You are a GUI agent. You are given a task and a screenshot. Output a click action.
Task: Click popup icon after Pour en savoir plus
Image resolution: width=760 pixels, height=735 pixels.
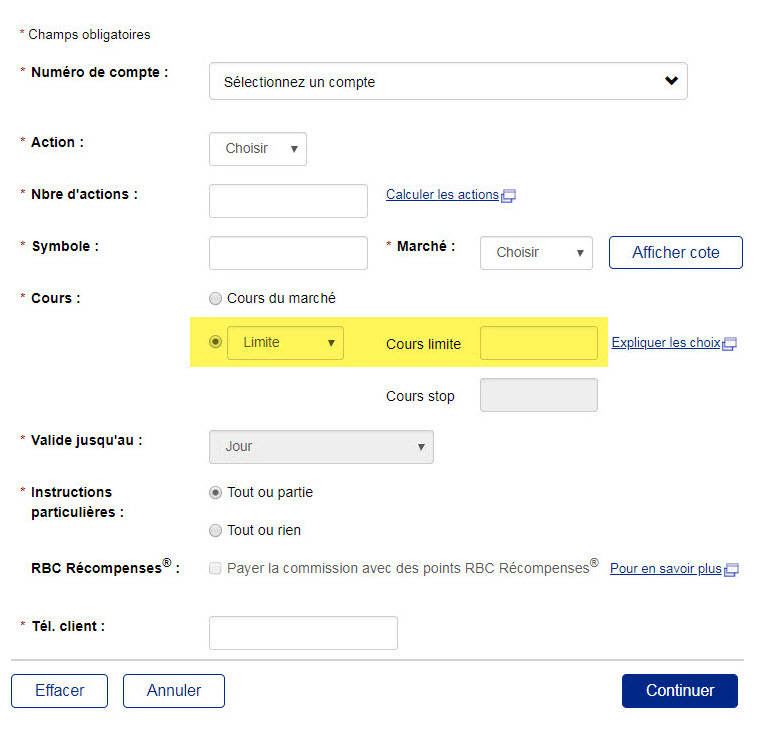[x=731, y=569]
